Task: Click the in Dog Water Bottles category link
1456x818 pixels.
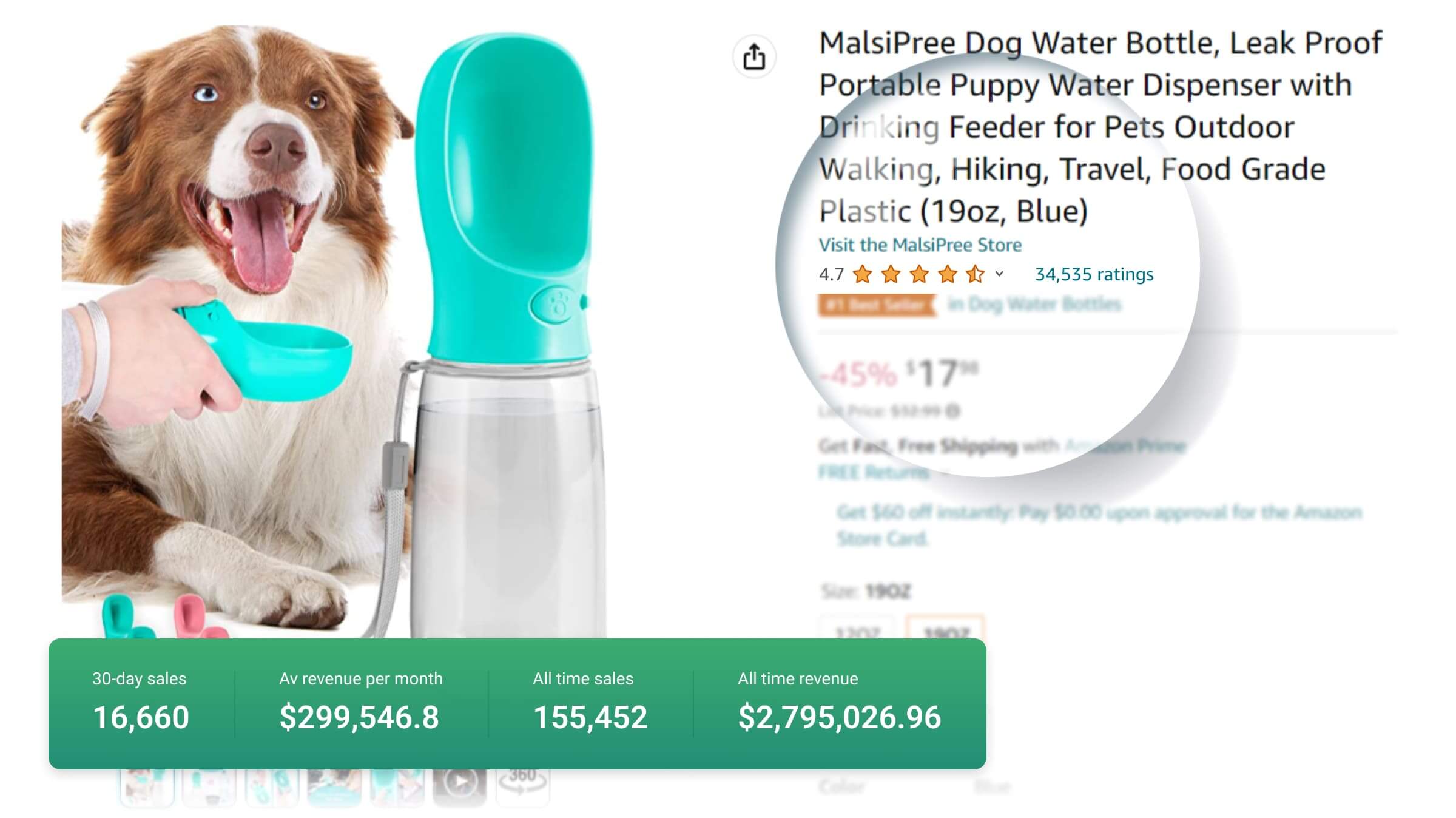Action: click(1034, 304)
